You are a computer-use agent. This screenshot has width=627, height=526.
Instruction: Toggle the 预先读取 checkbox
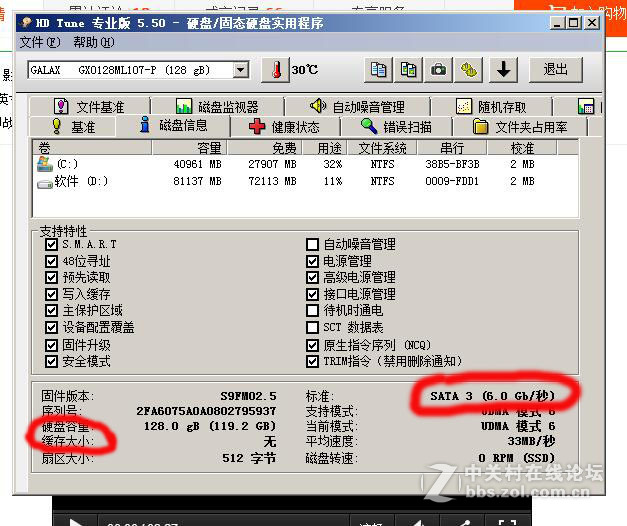pyautogui.click(x=51, y=277)
